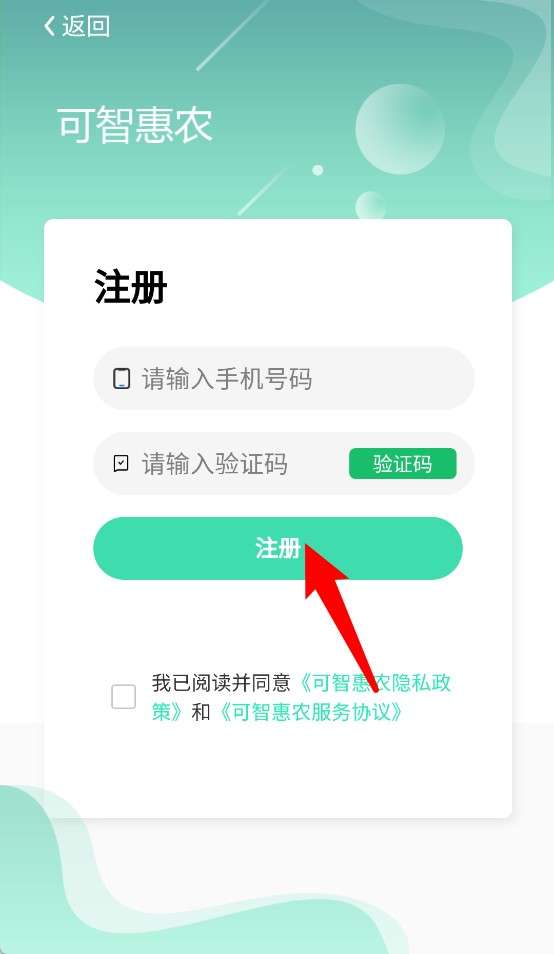Click the 返回 label at top
The height and width of the screenshot is (954, 554).
86,26
